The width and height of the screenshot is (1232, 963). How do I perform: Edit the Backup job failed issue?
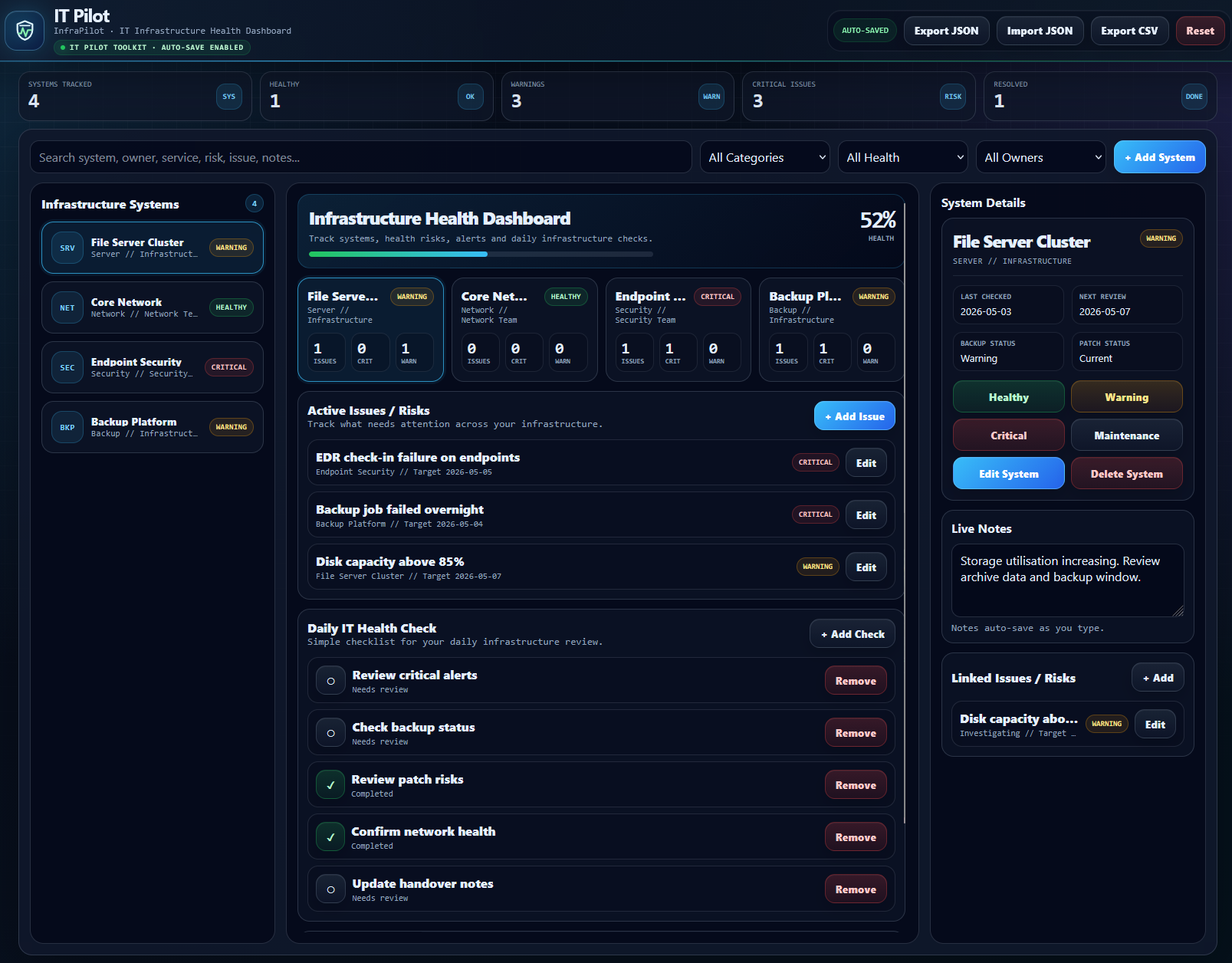point(866,515)
